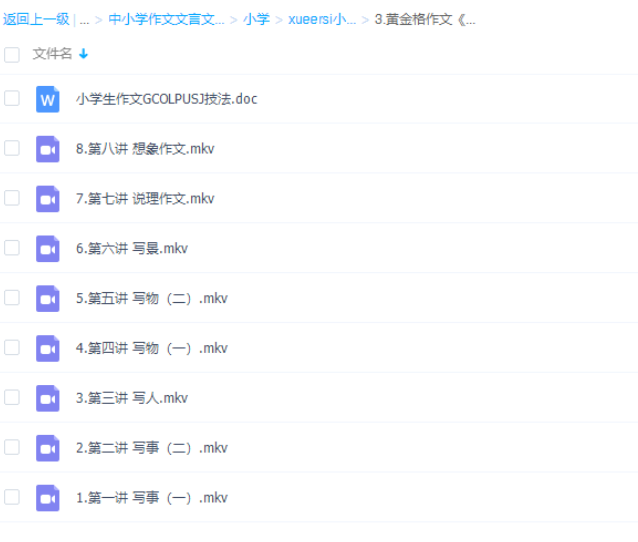Viewport: 638px width, 542px height.
Task: Check the box for 4.第四讲 写物（一）.mkv
Action: coord(12,347)
